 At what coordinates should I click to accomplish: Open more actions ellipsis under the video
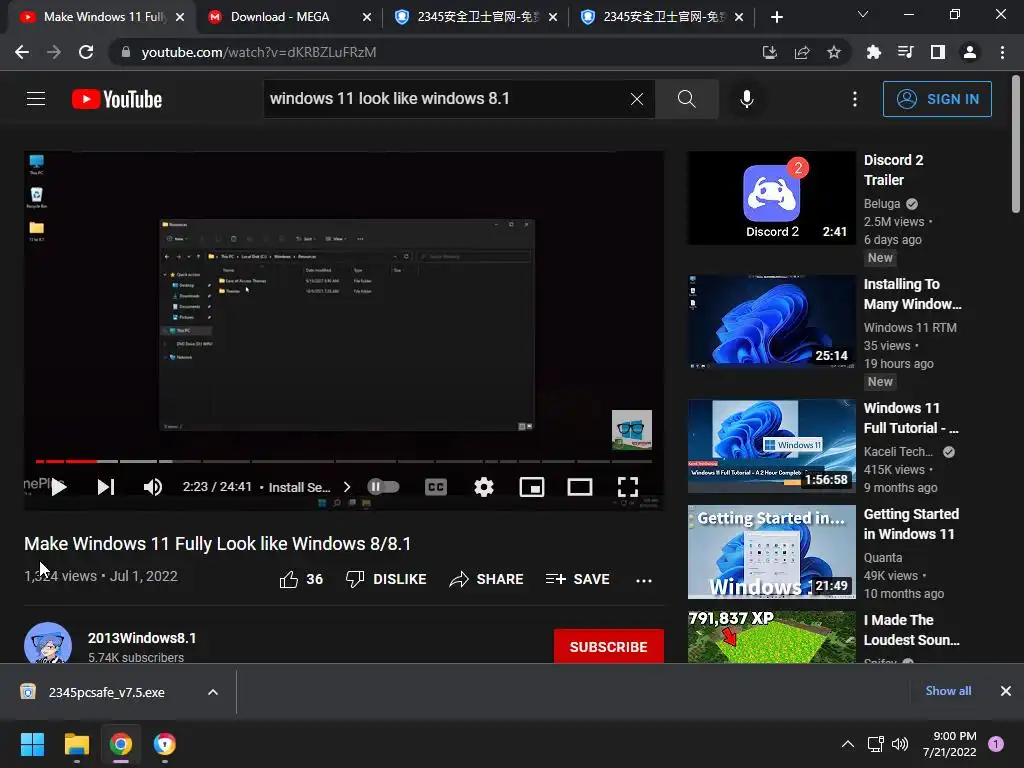click(x=644, y=581)
